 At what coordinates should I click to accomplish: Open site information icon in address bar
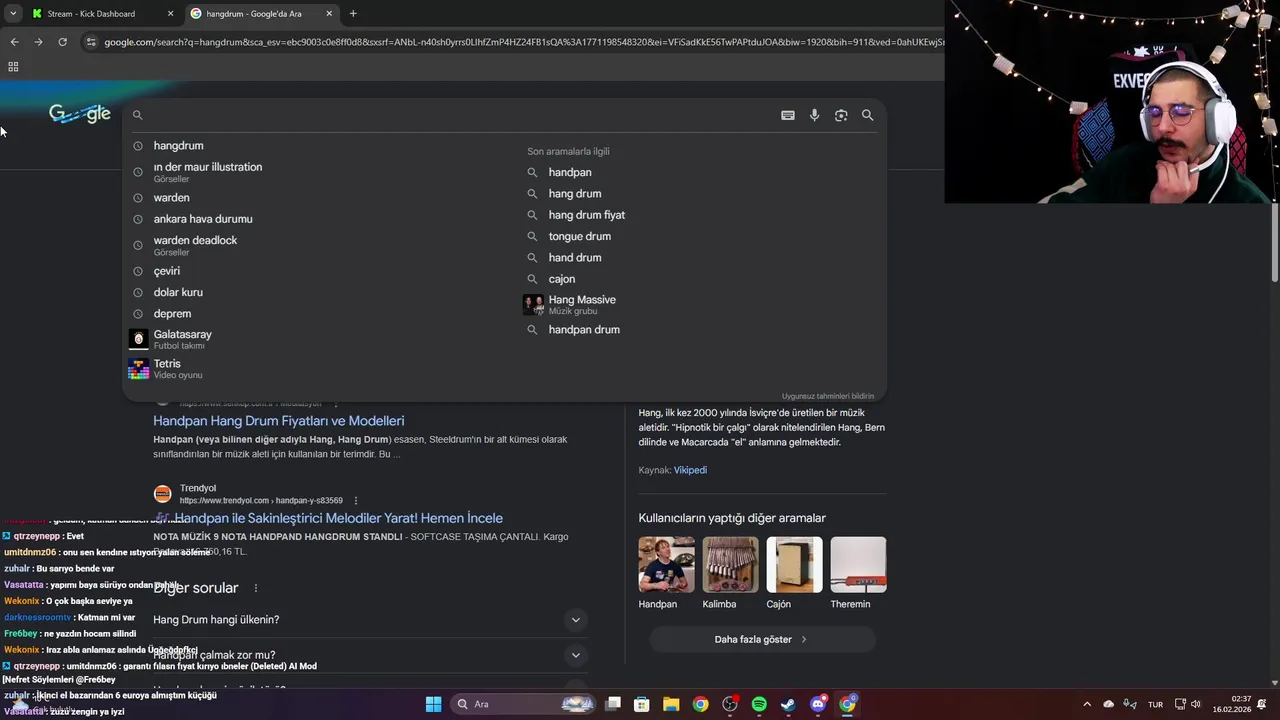91,42
